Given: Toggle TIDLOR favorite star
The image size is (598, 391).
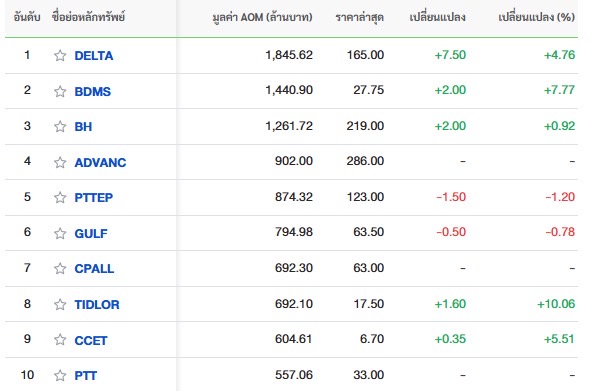Looking at the screenshot, I should [60, 304].
